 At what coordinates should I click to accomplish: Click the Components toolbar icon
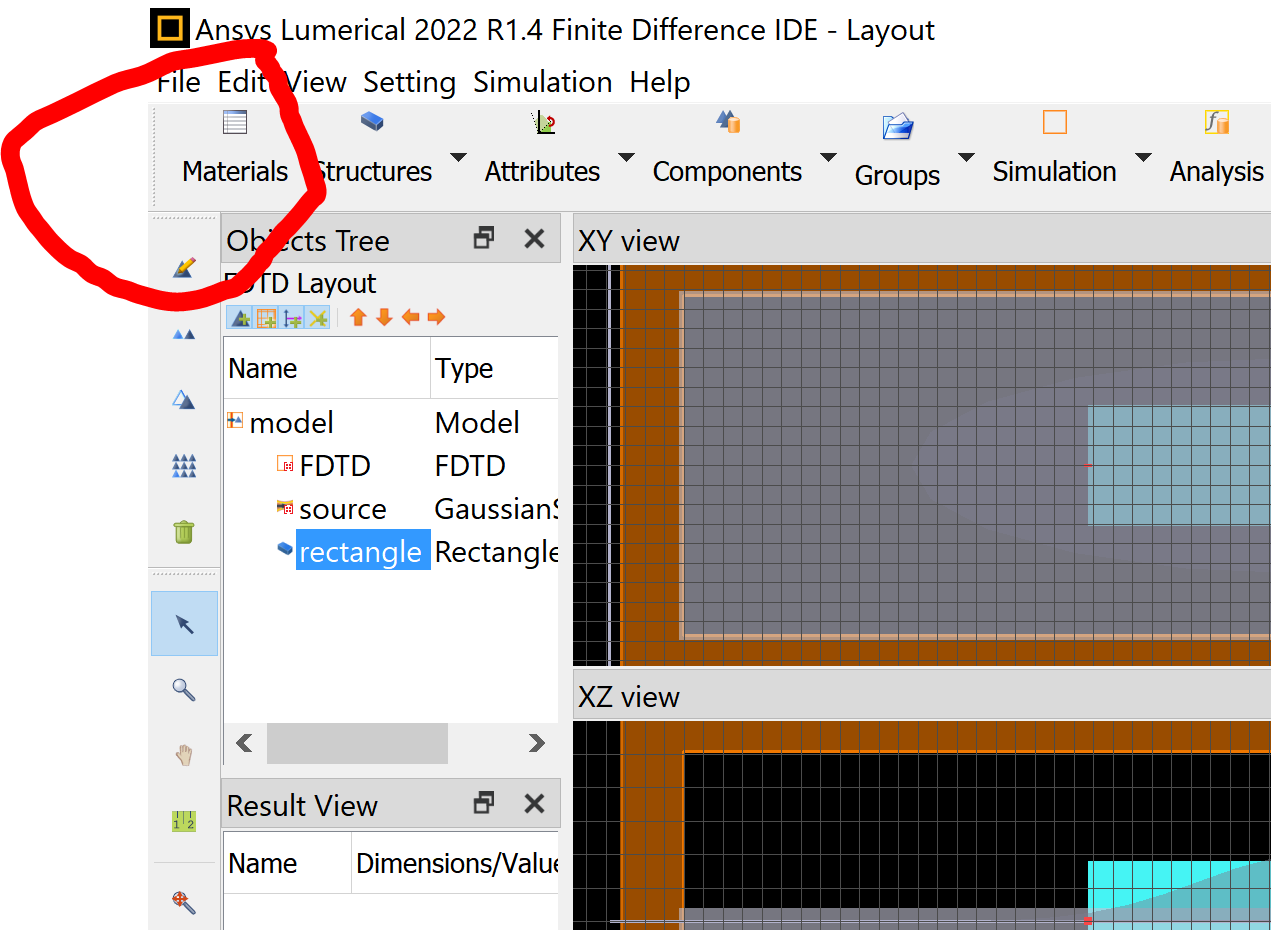point(728,122)
